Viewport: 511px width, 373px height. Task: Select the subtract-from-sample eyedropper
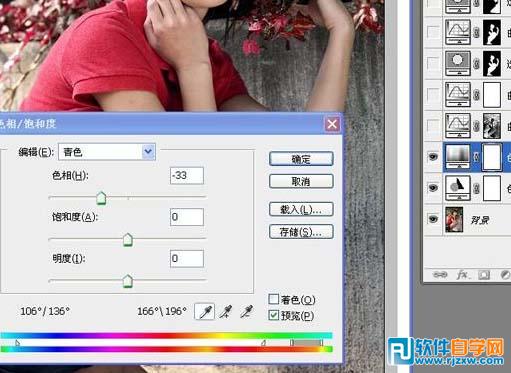(247, 311)
